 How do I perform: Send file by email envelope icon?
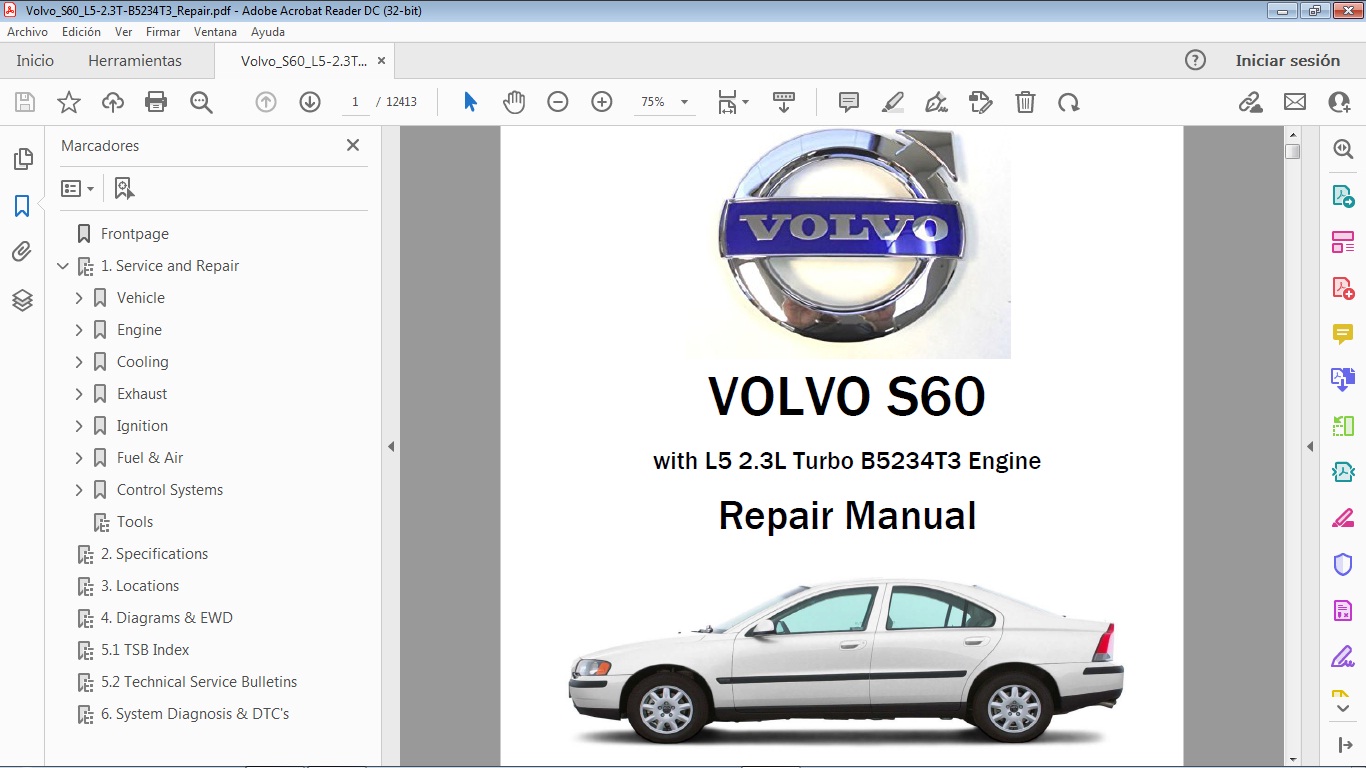(x=1295, y=102)
